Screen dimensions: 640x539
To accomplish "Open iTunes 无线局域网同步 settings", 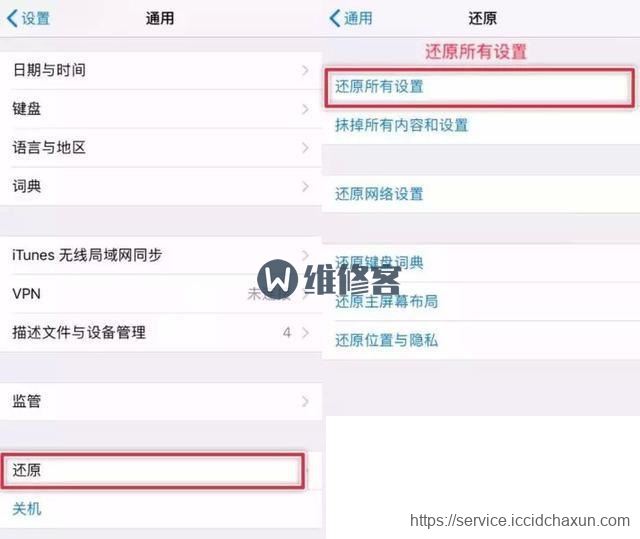I will click(161, 255).
